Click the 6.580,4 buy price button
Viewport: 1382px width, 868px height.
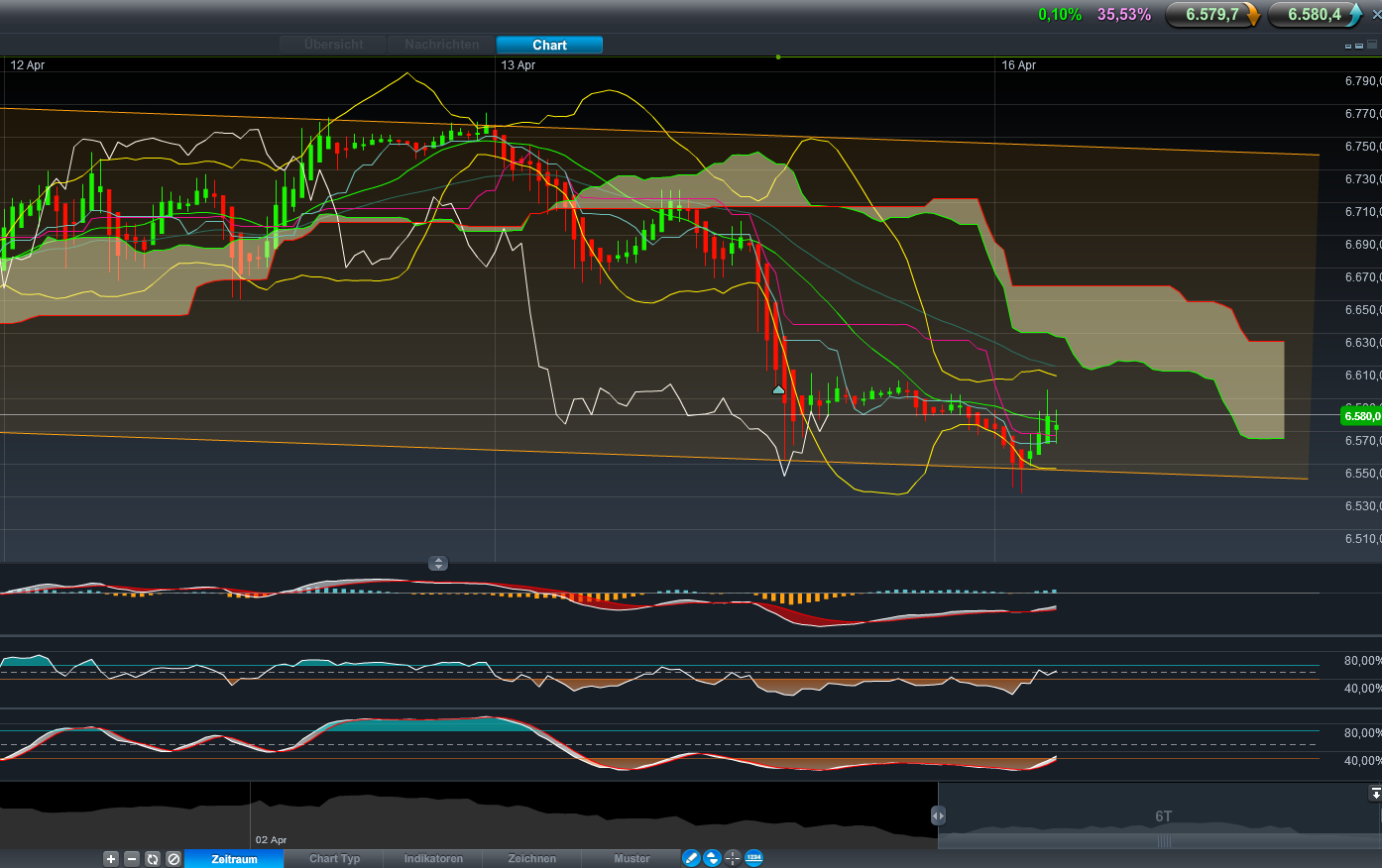pos(1315,15)
